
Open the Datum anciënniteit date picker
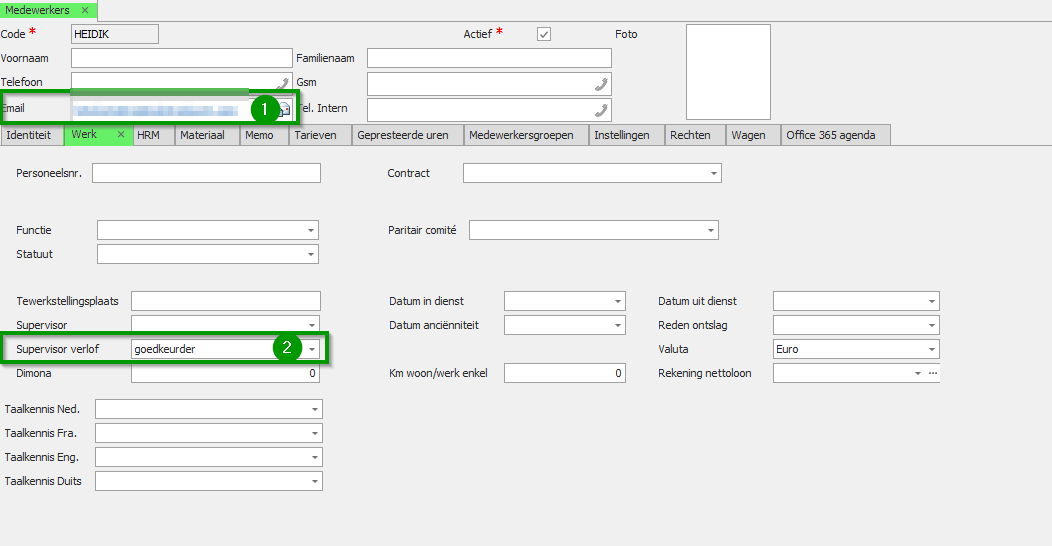click(x=617, y=325)
